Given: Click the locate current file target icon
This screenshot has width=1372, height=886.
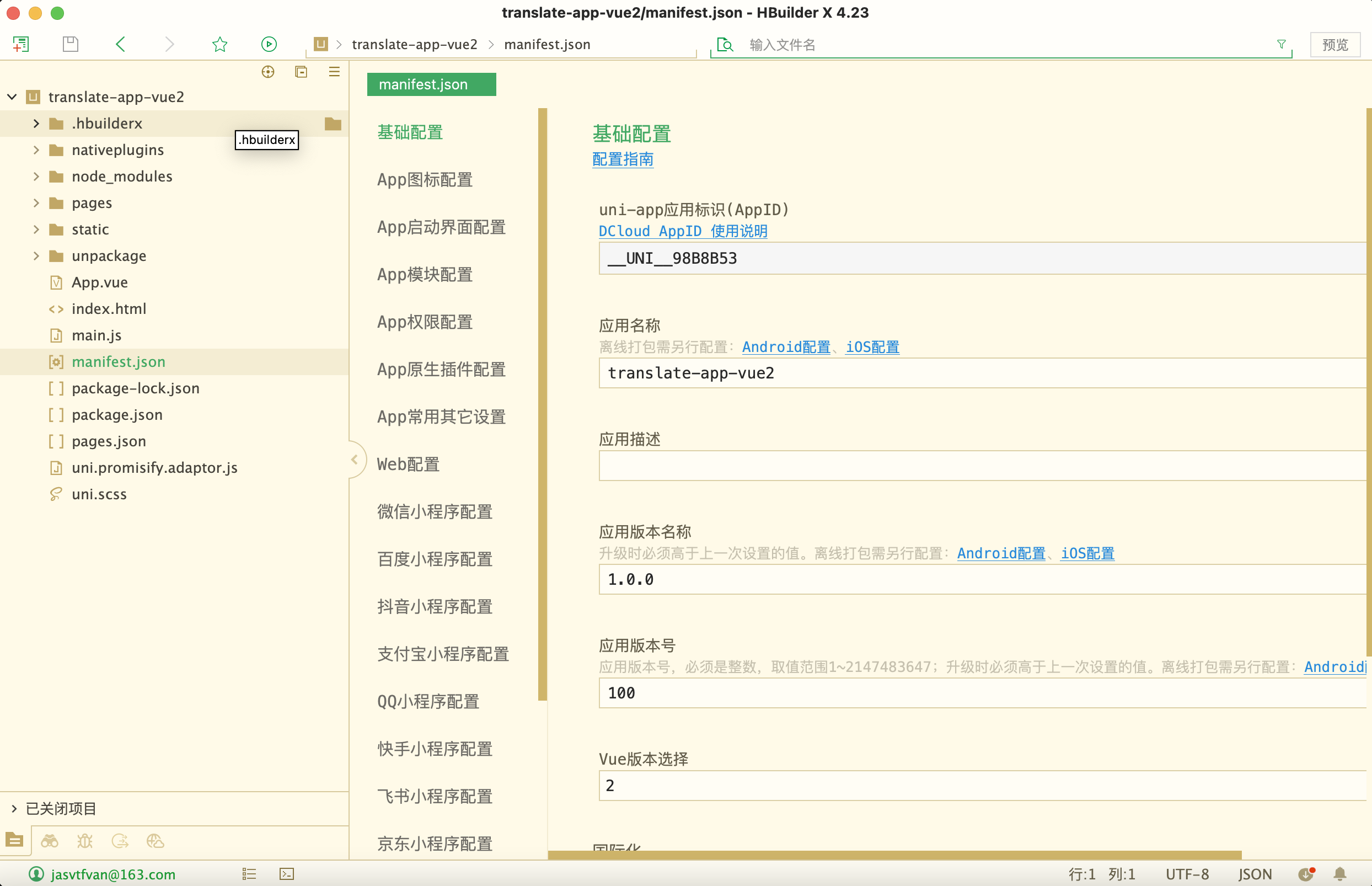Looking at the screenshot, I should click(268, 72).
